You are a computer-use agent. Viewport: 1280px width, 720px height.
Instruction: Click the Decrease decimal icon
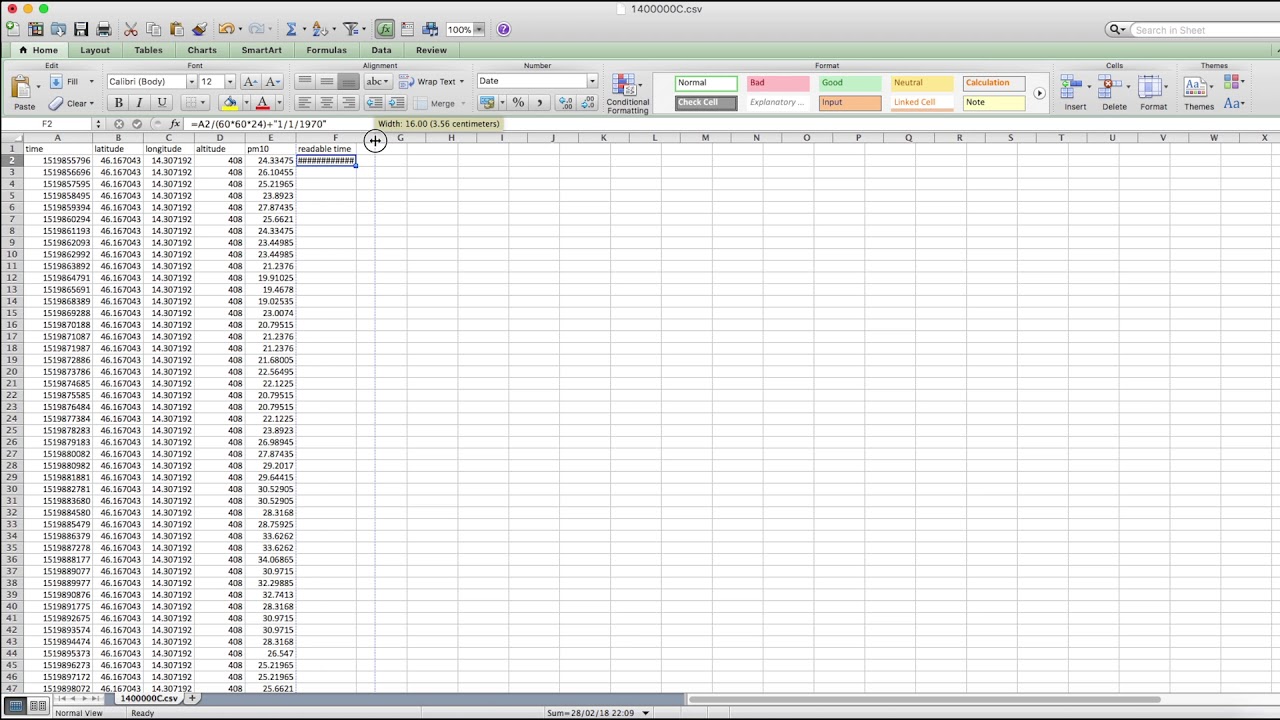pos(586,102)
